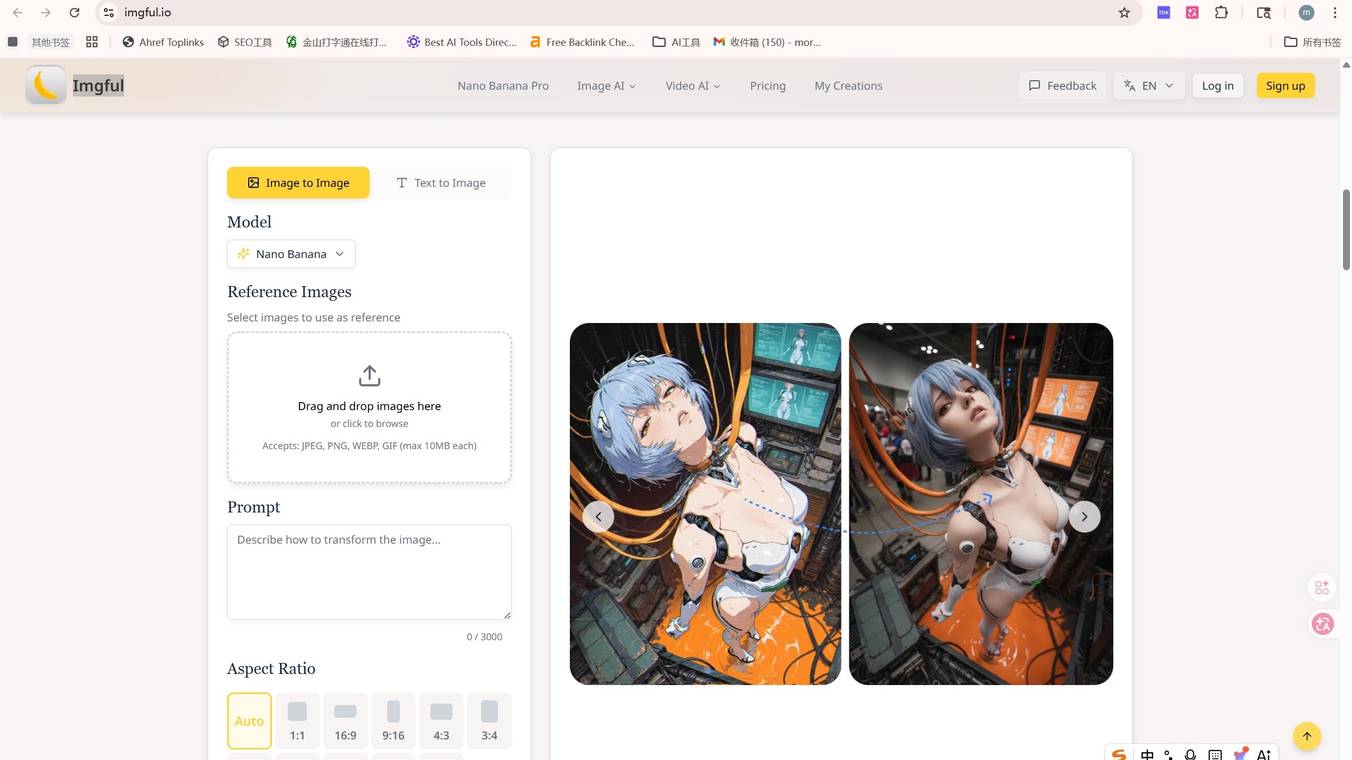The height and width of the screenshot is (760, 1352).
Task: Open the 金山打字通 bookmark
Action: [336, 42]
